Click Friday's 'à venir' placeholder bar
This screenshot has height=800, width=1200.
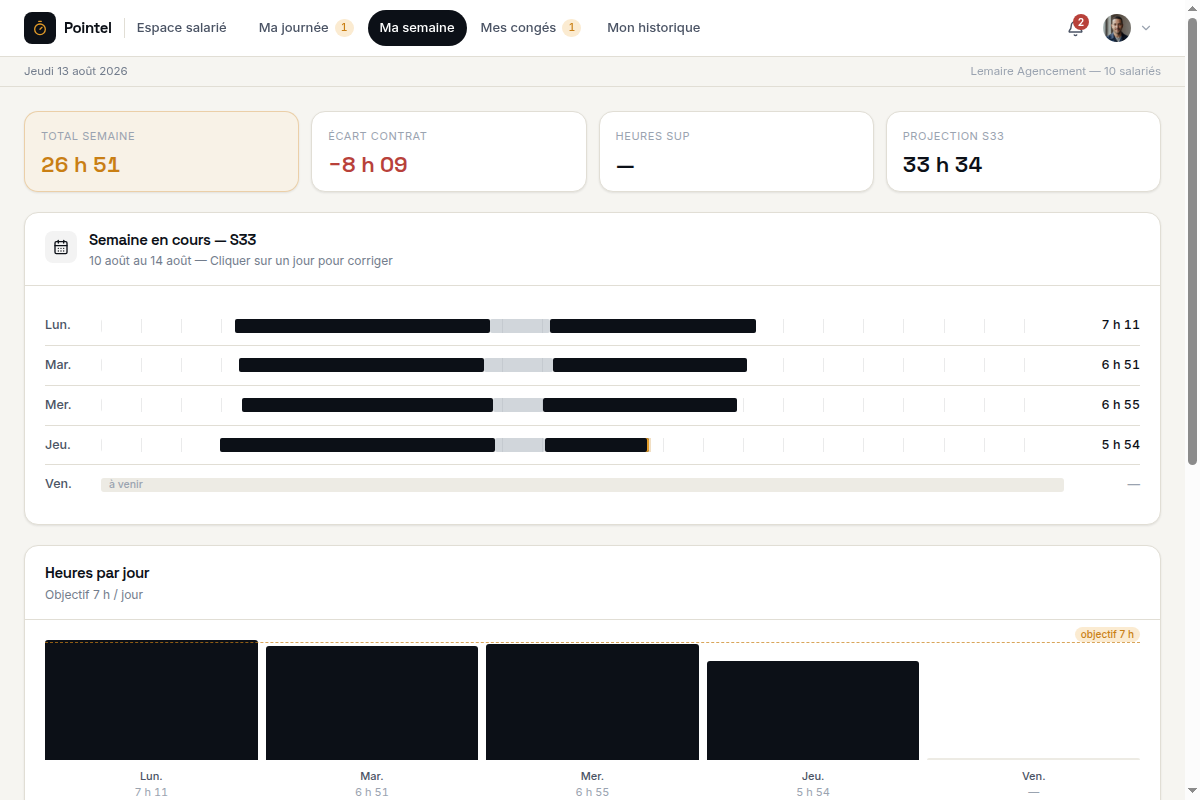[x=582, y=485]
